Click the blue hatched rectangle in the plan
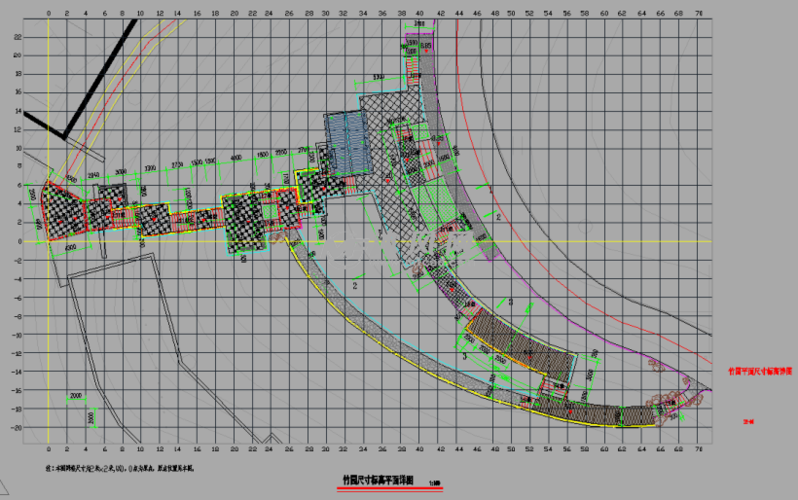798x500 pixels. coord(347,141)
